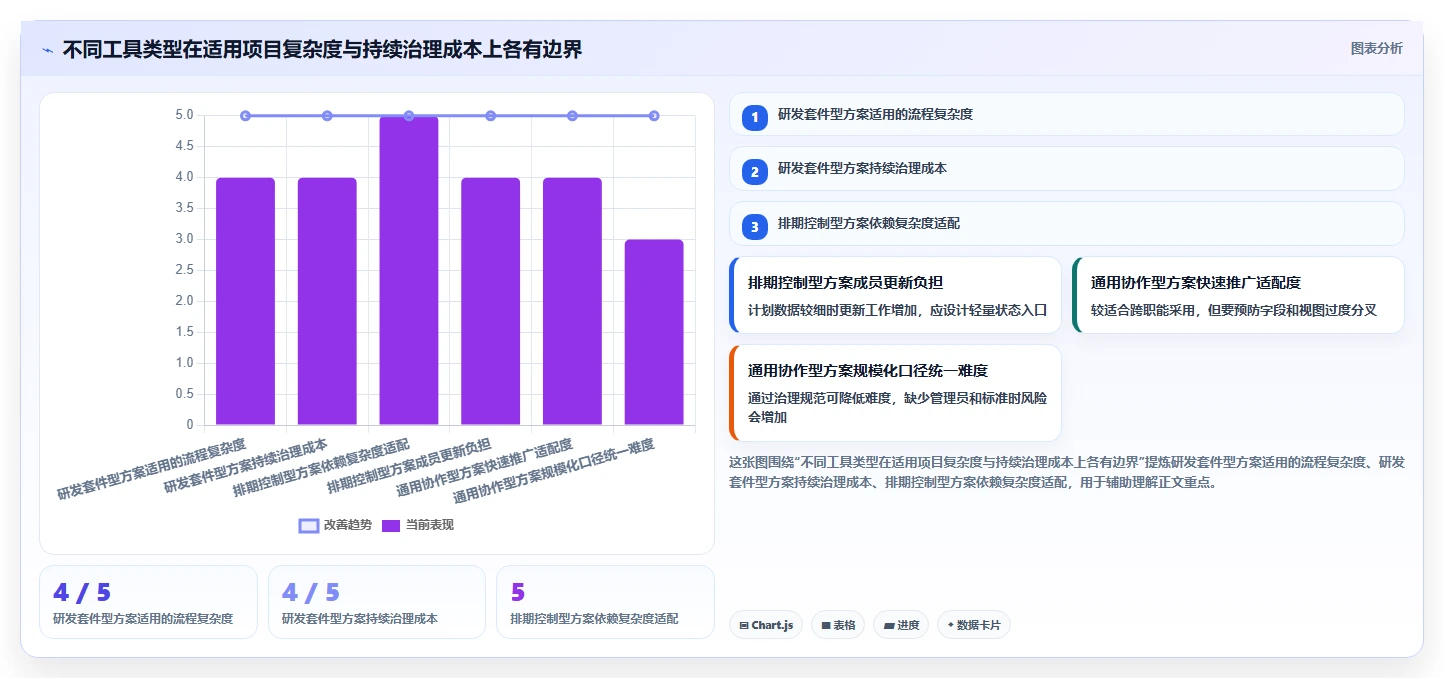Click the 5.0 y-axis label
The image size is (1444, 678).
coord(185,115)
